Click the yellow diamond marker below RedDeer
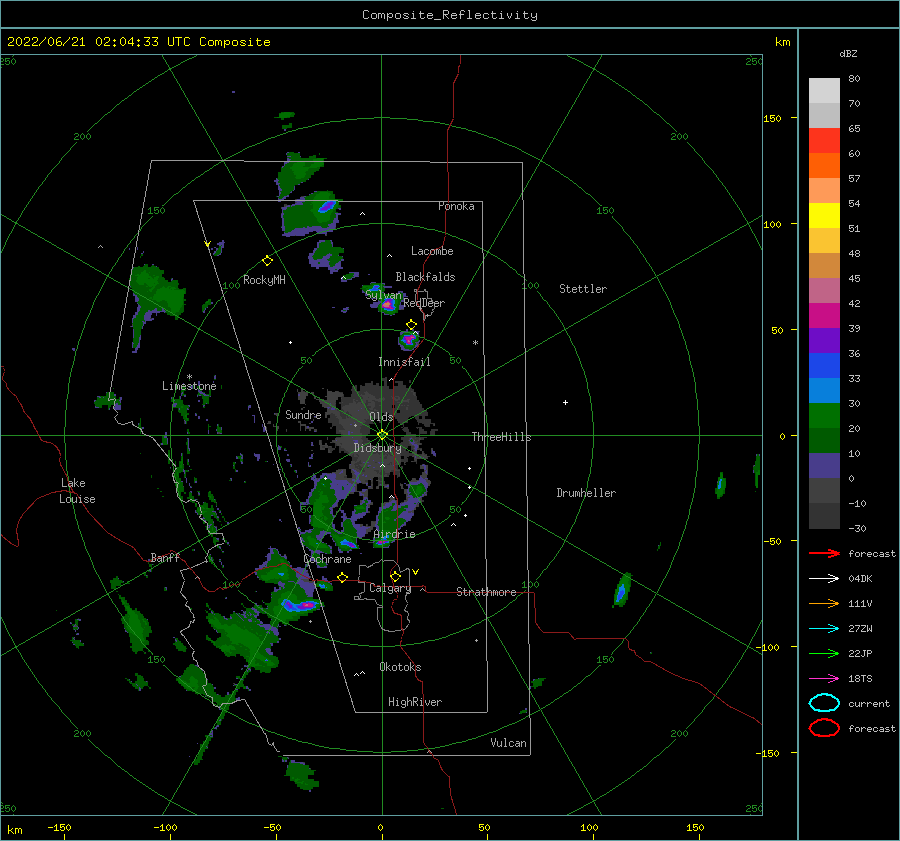The image size is (900, 841). (x=411, y=325)
